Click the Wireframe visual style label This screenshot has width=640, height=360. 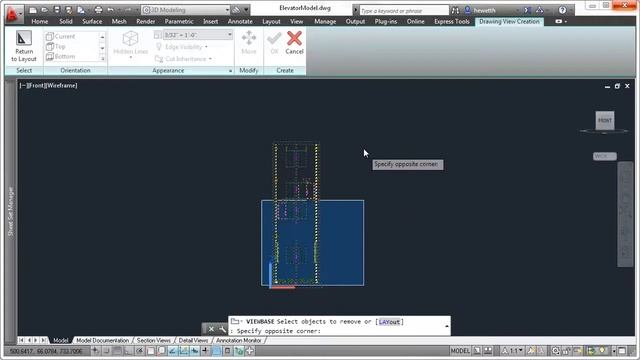tap(61, 85)
